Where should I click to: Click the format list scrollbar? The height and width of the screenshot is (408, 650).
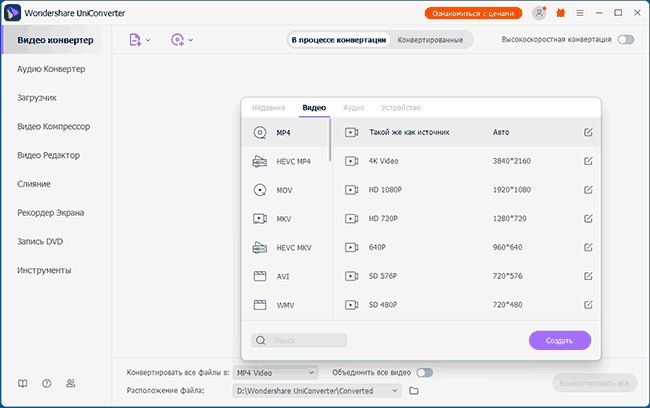pyautogui.click(x=330, y=140)
